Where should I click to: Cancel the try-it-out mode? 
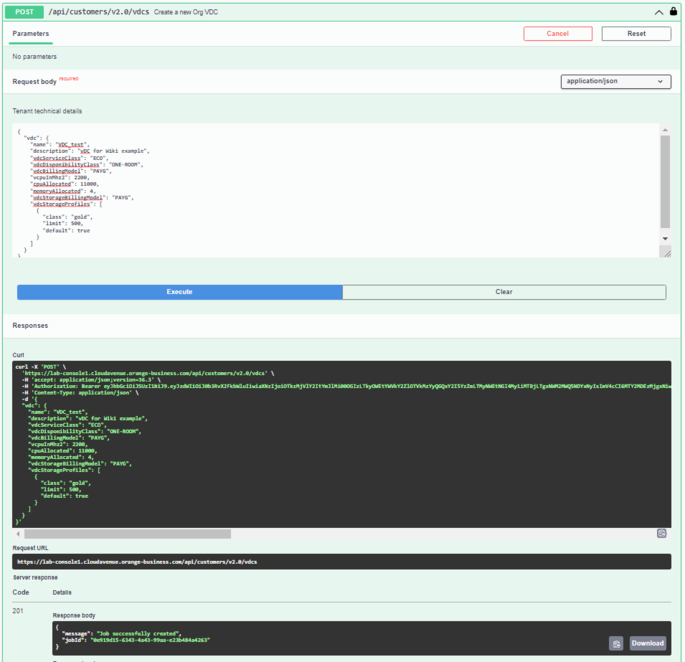(x=557, y=34)
